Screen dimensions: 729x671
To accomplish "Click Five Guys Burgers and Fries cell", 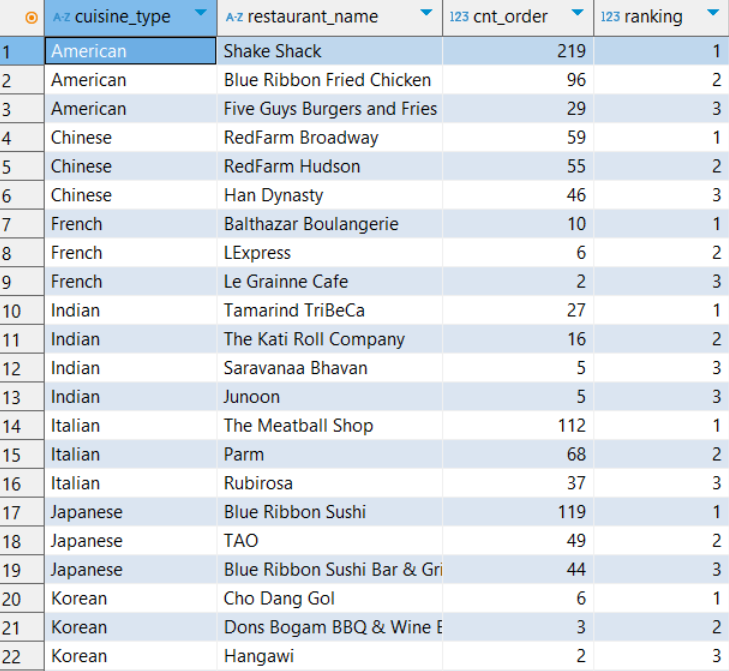I will click(330, 109).
